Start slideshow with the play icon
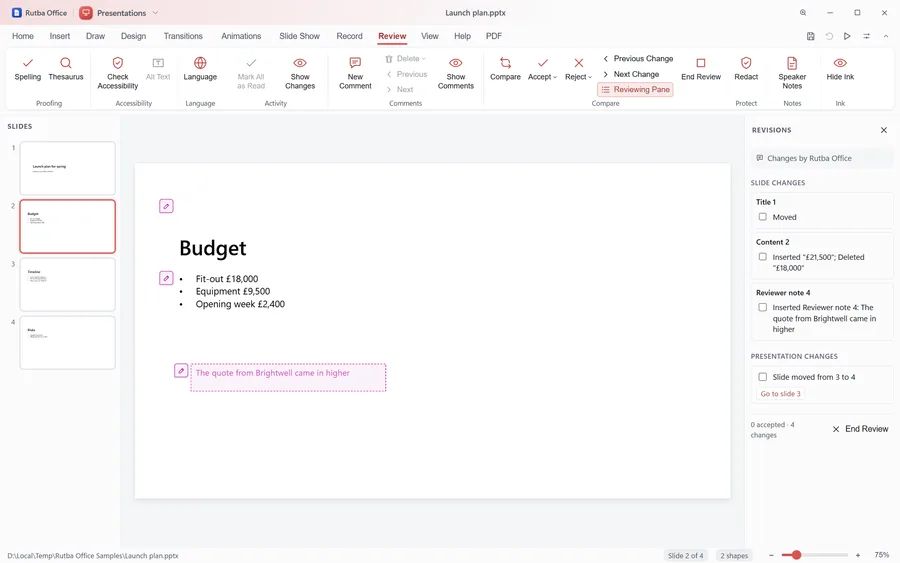The image size is (900, 563). pos(847,36)
